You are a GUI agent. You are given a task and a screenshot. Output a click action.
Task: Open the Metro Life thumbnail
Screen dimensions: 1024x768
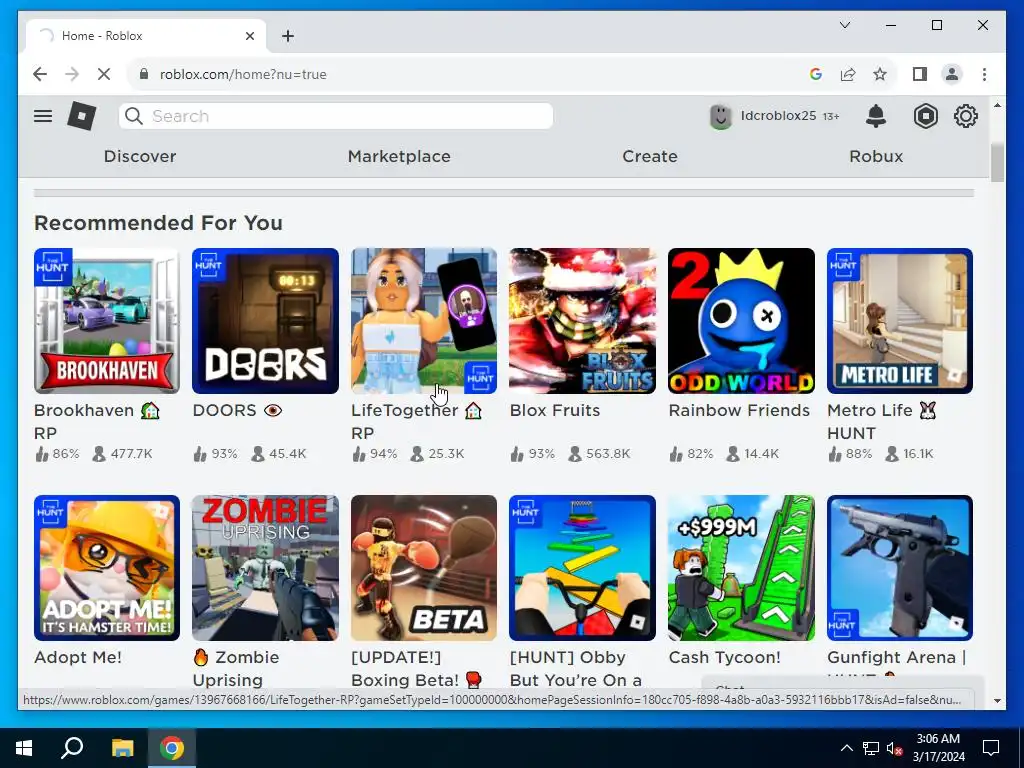(900, 321)
